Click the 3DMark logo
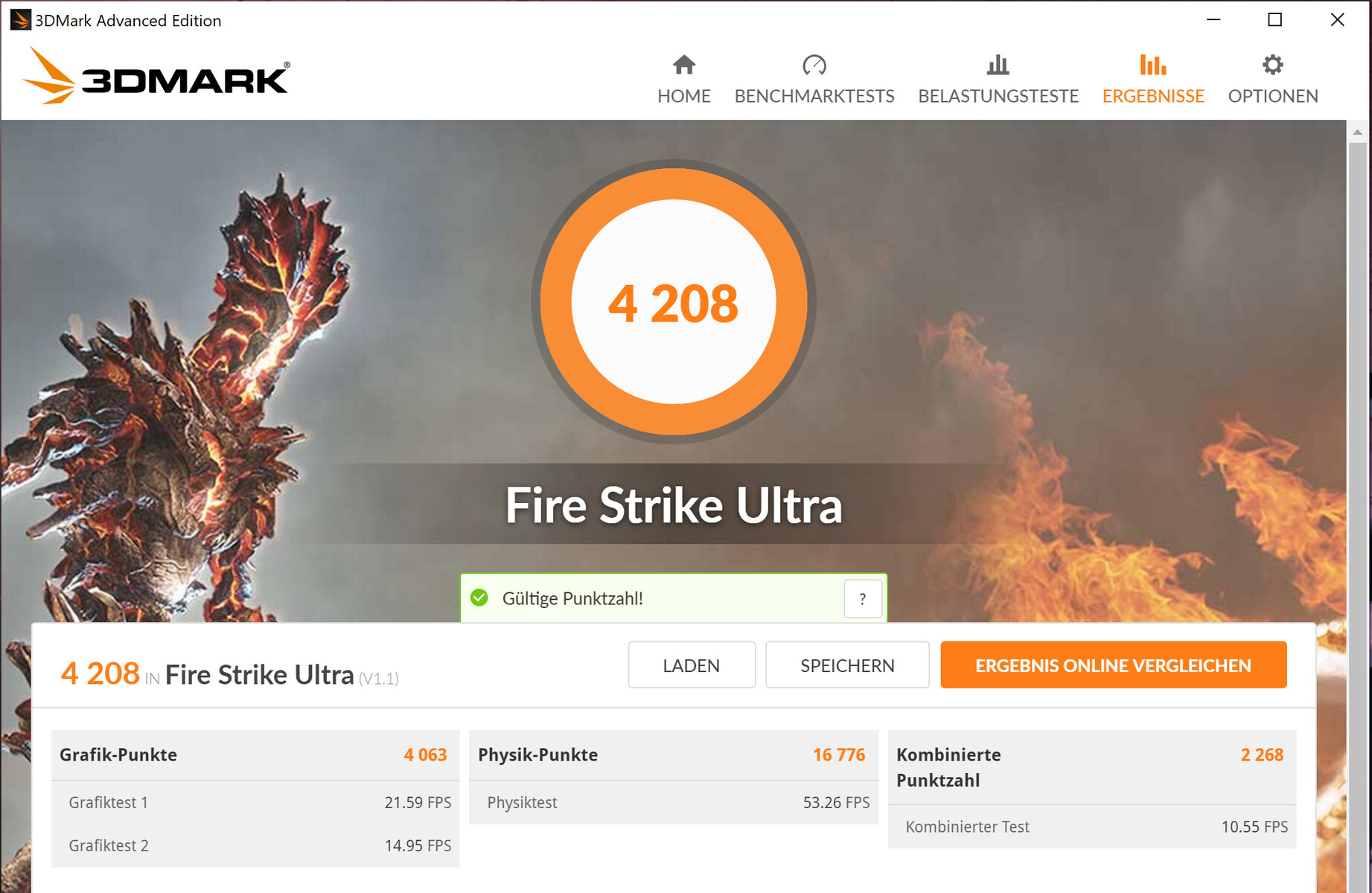The height and width of the screenshot is (893, 1372). (x=156, y=76)
